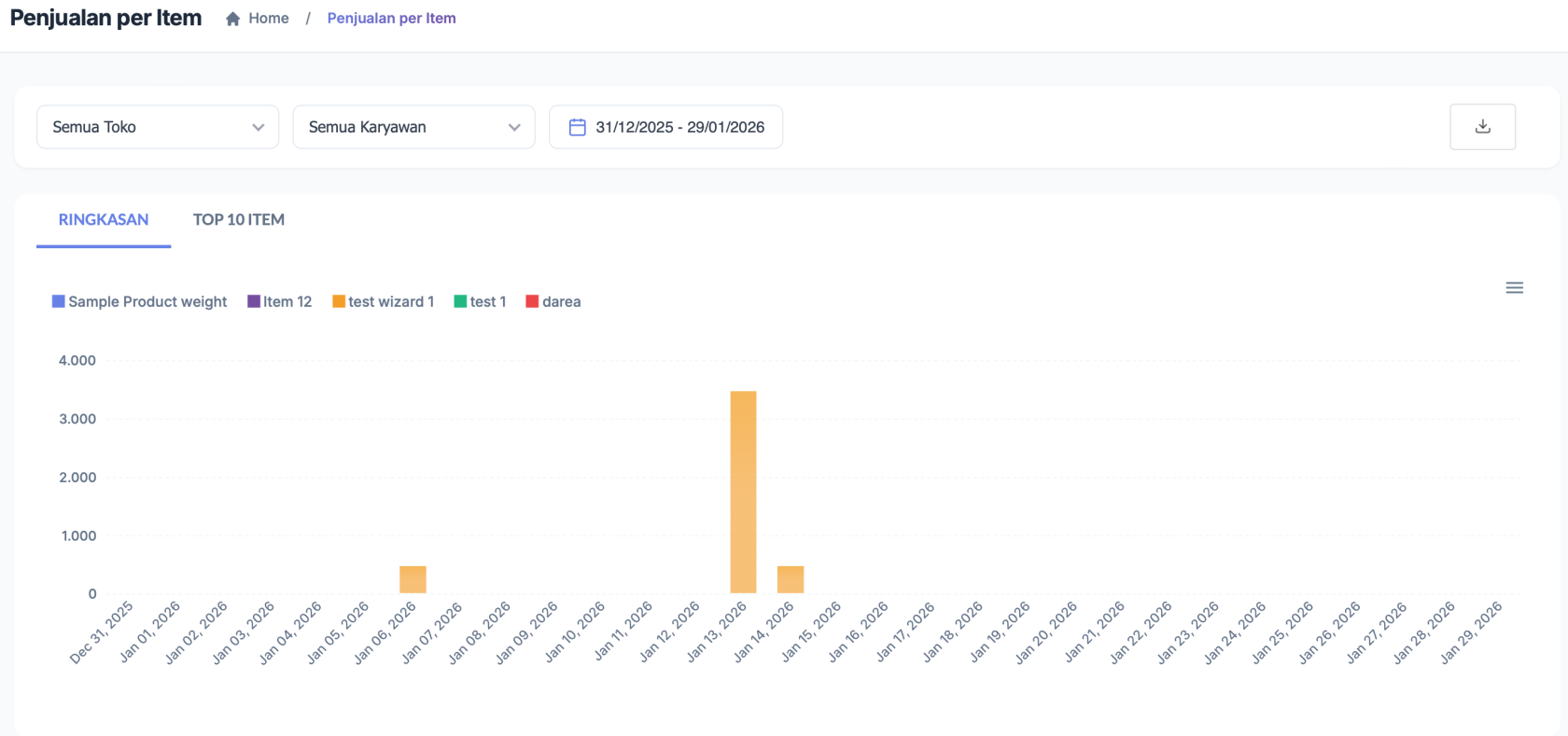Expand the Semua Toko dropdown
This screenshot has width=1568, height=736.
click(x=157, y=127)
